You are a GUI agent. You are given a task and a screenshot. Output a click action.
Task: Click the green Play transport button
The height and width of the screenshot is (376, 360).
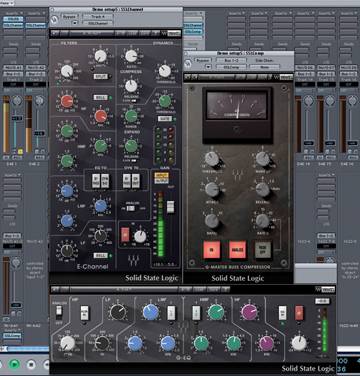[x=14, y=364]
